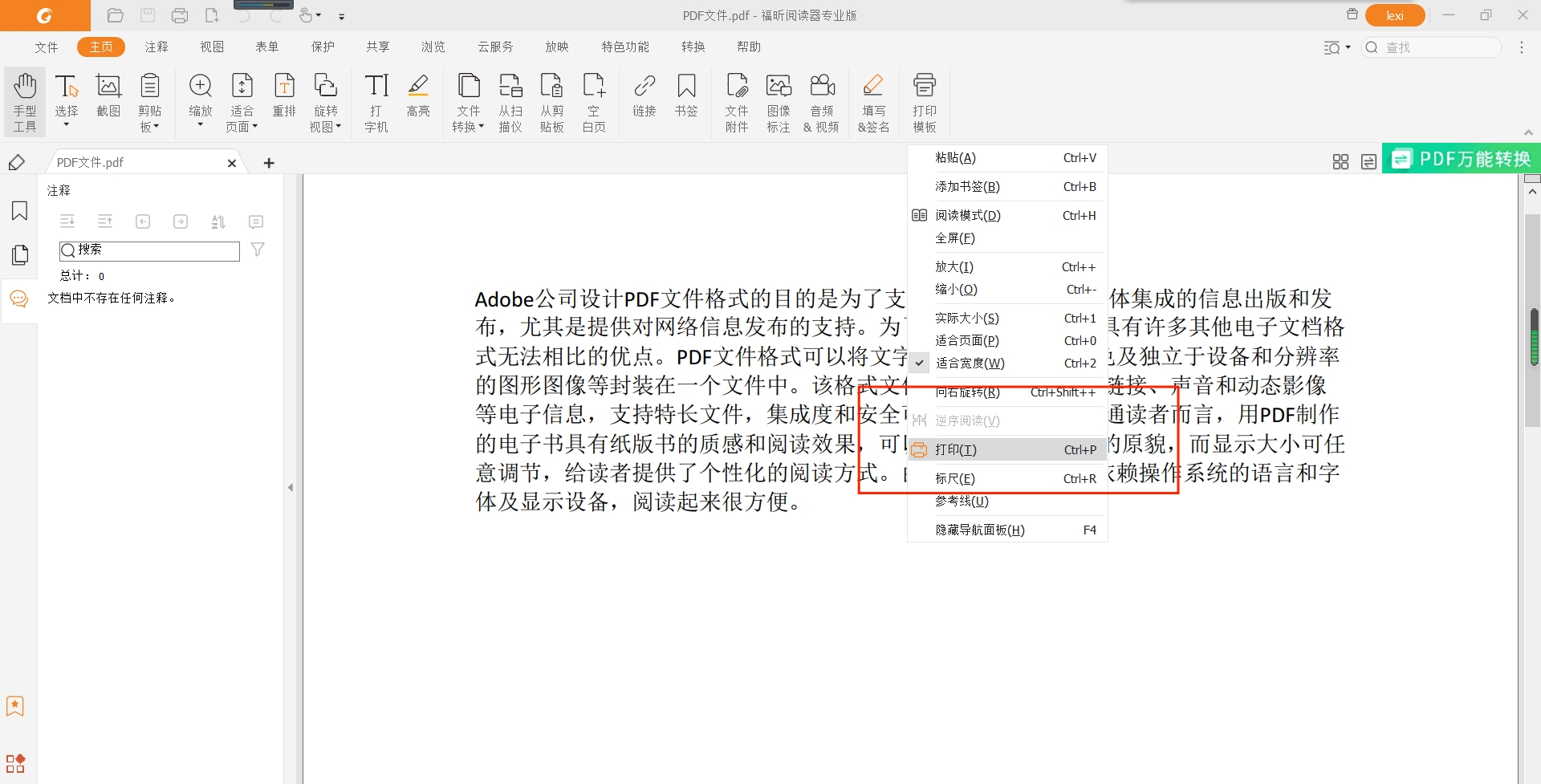Activate the Highlight (高亮) tool

point(417,95)
